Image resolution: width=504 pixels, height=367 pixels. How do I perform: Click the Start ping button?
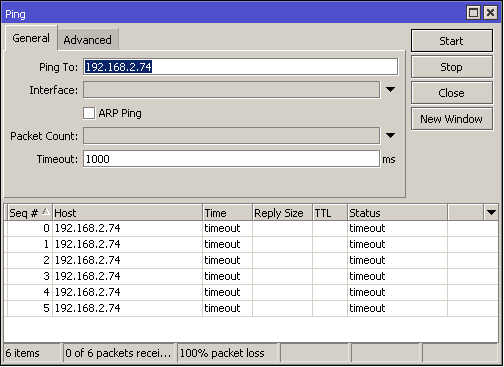[x=452, y=41]
